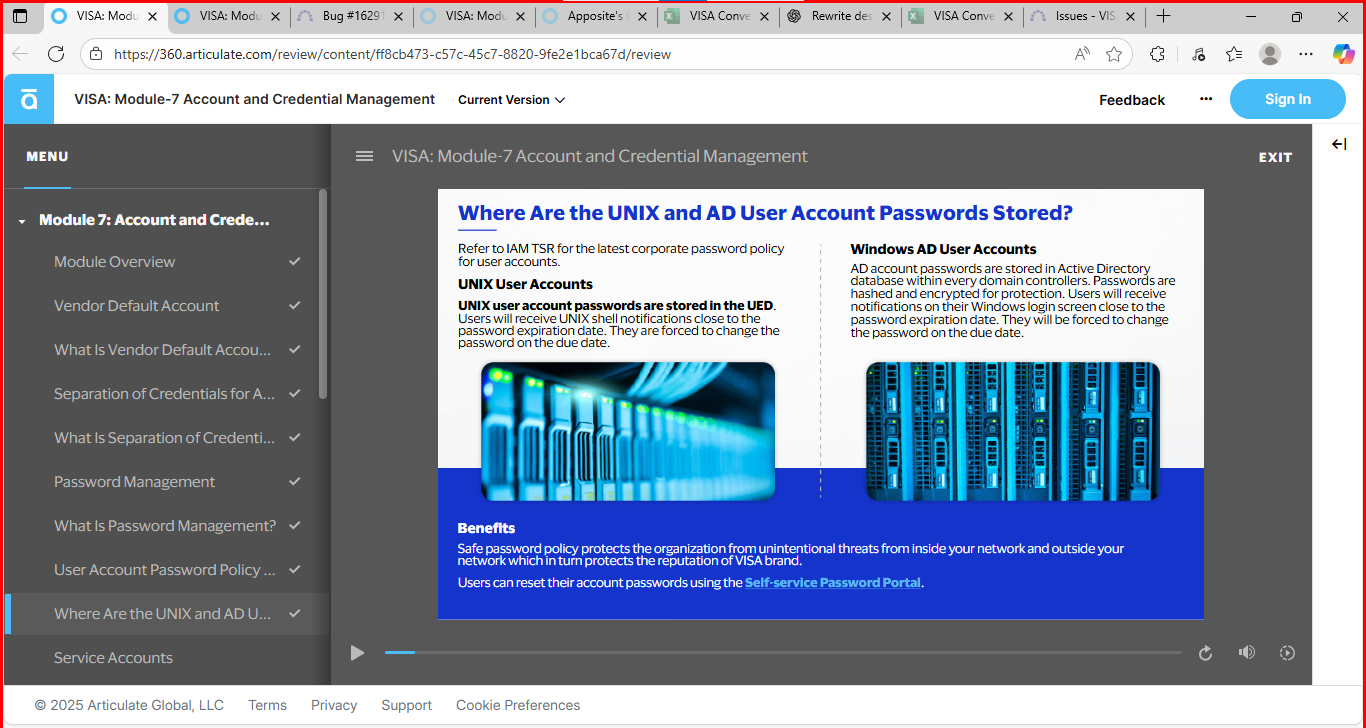The height and width of the screenshot is (728, 1366).
Task: Switch to the Rewrite des browser tab
Action: pyautogui.click(x=842, y=16)
